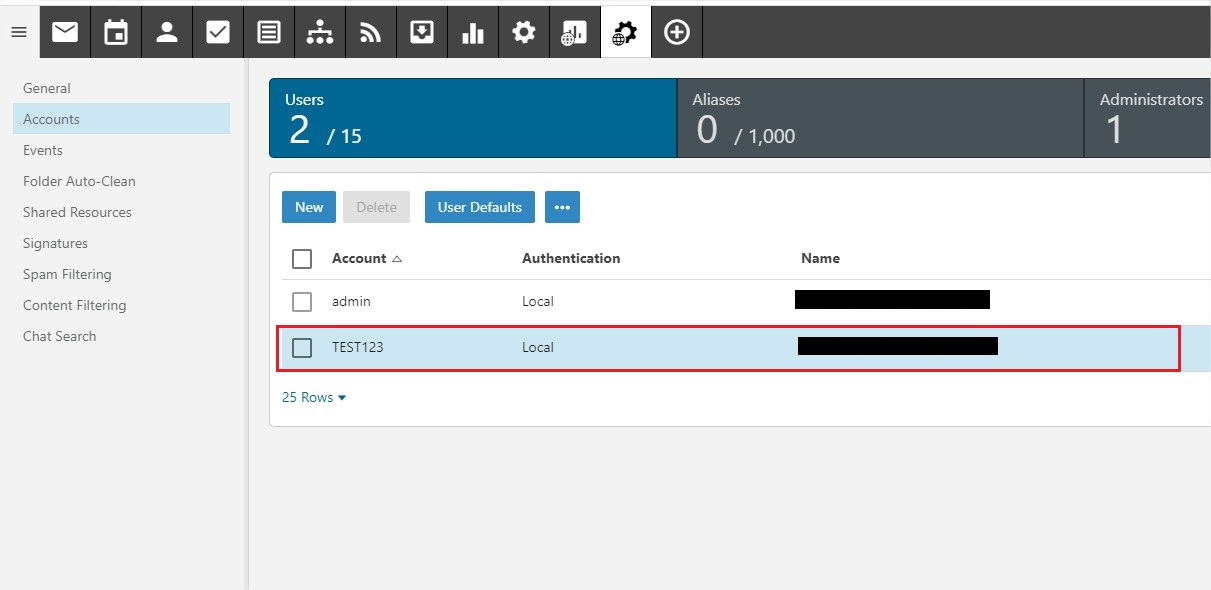Select Content Filtering in the sidebar
The width and height of the screenshot is (1211, 590).
pos(74,305)
